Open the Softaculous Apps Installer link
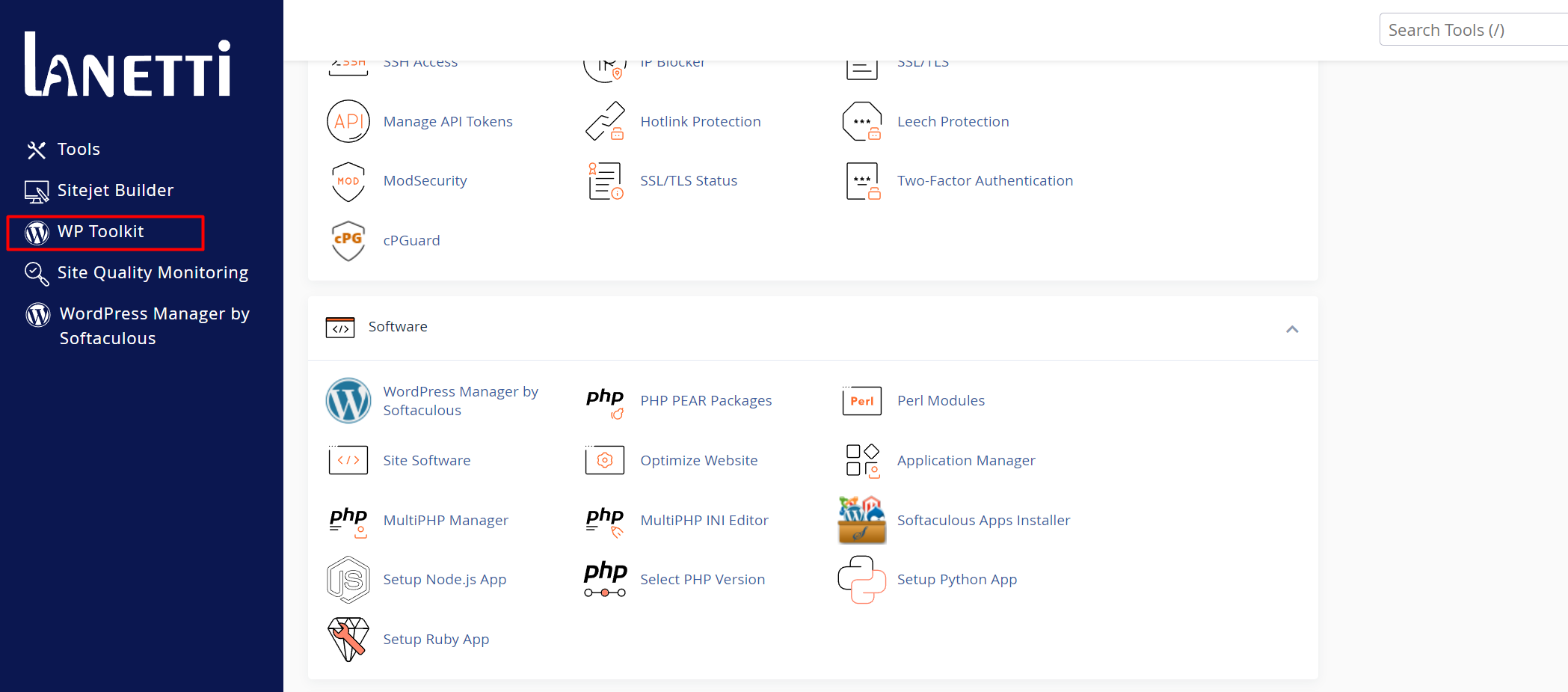 click(983, 520)
